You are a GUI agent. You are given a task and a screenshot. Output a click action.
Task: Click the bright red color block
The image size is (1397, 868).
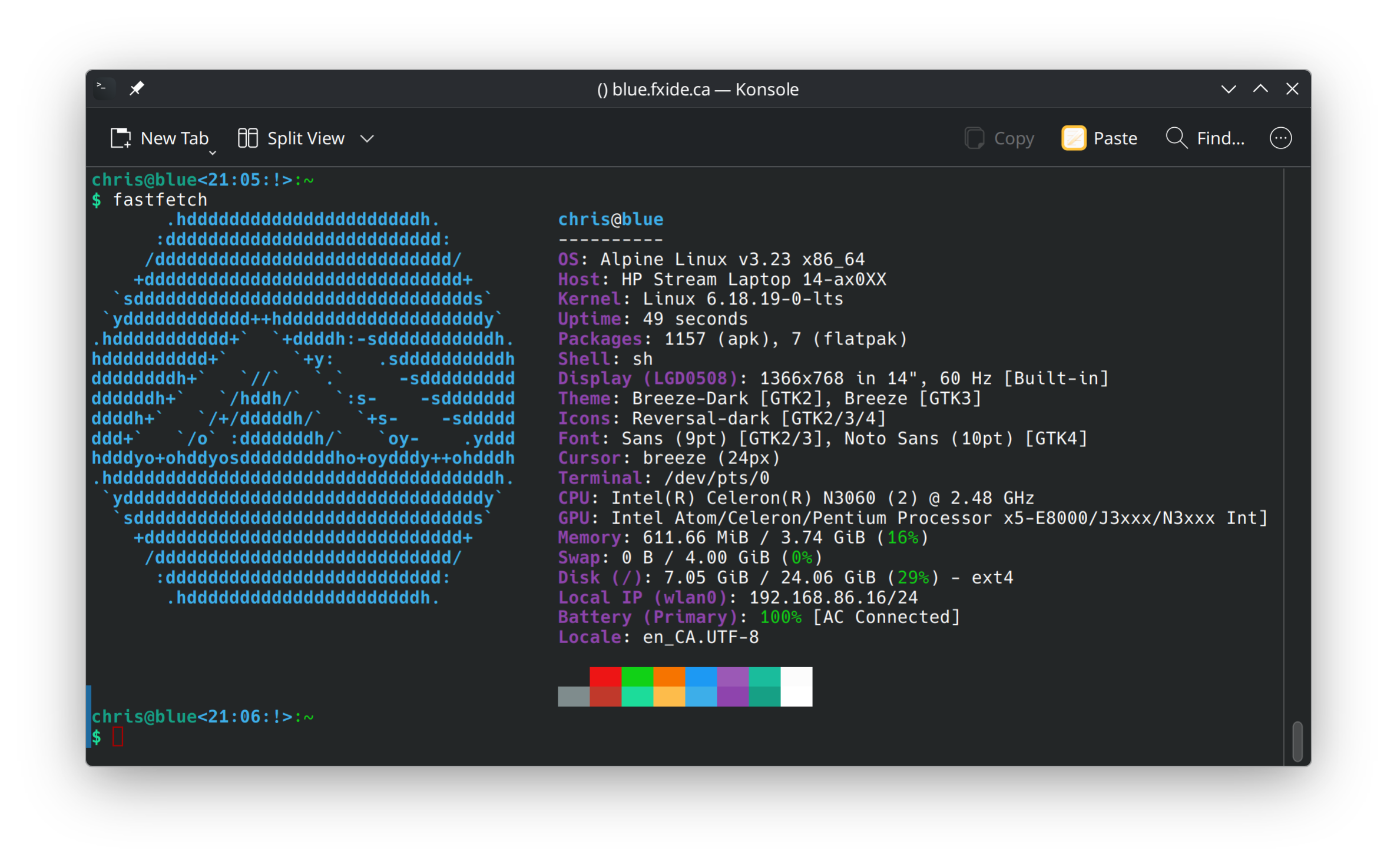(605, 677)
